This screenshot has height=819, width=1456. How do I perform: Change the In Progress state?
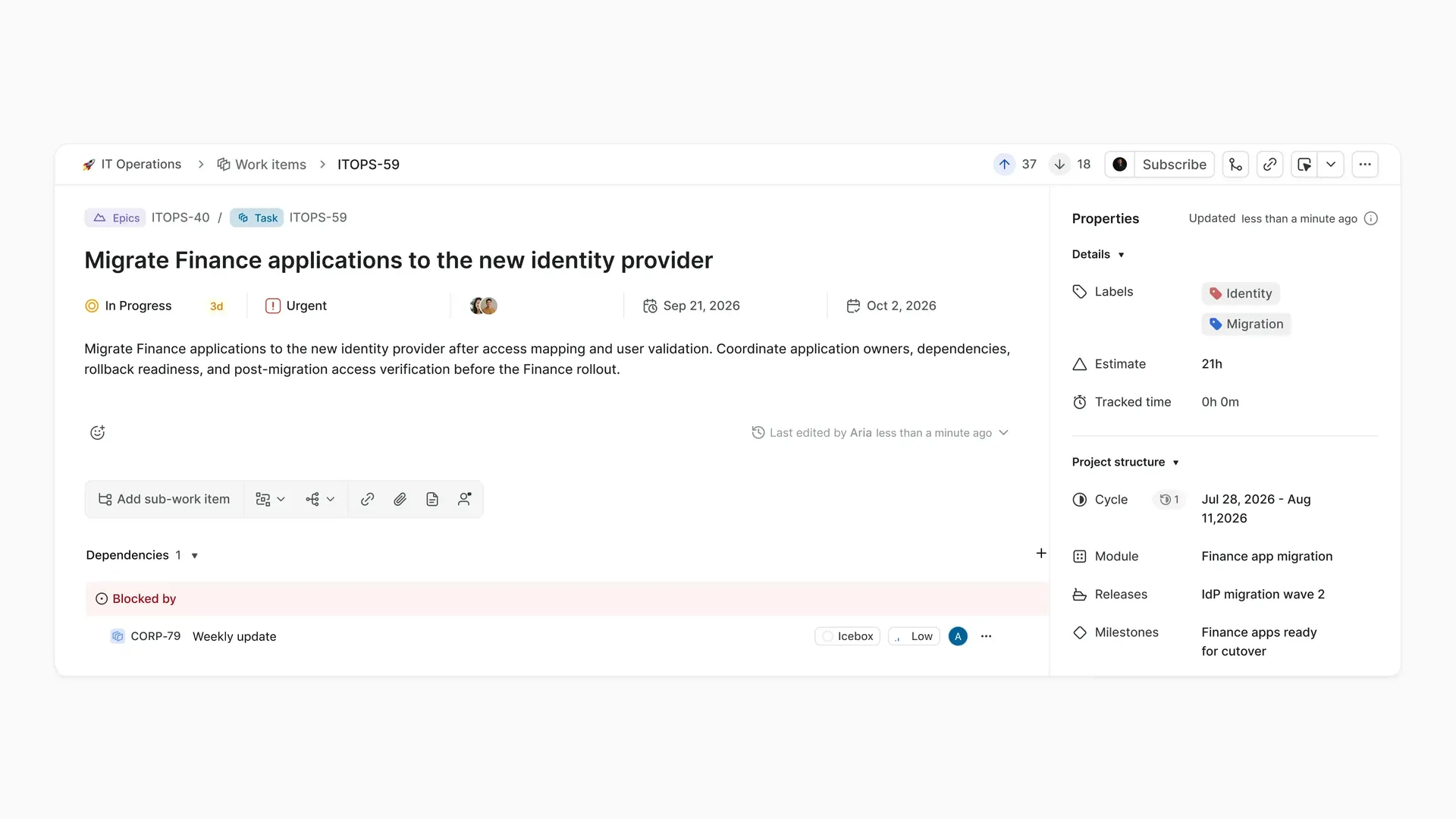128,306
